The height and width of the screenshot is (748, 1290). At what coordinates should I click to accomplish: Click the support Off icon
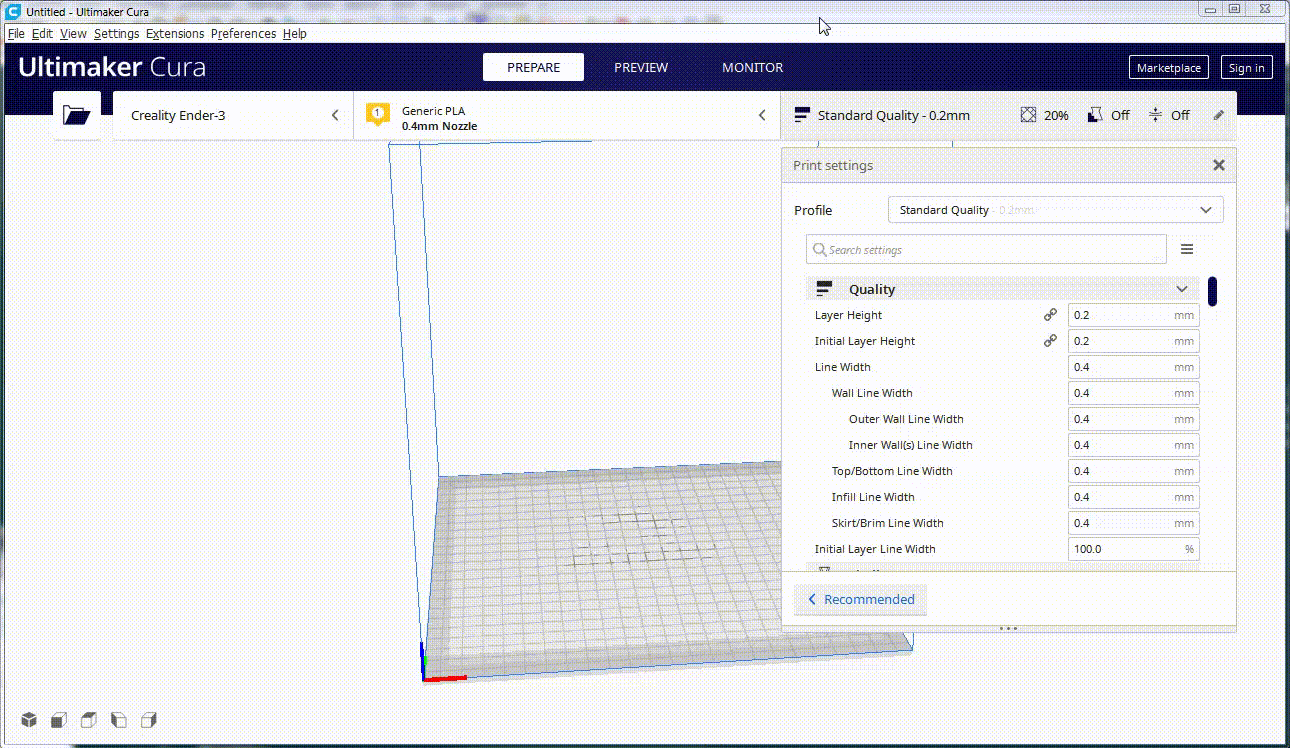point(1095,115)
